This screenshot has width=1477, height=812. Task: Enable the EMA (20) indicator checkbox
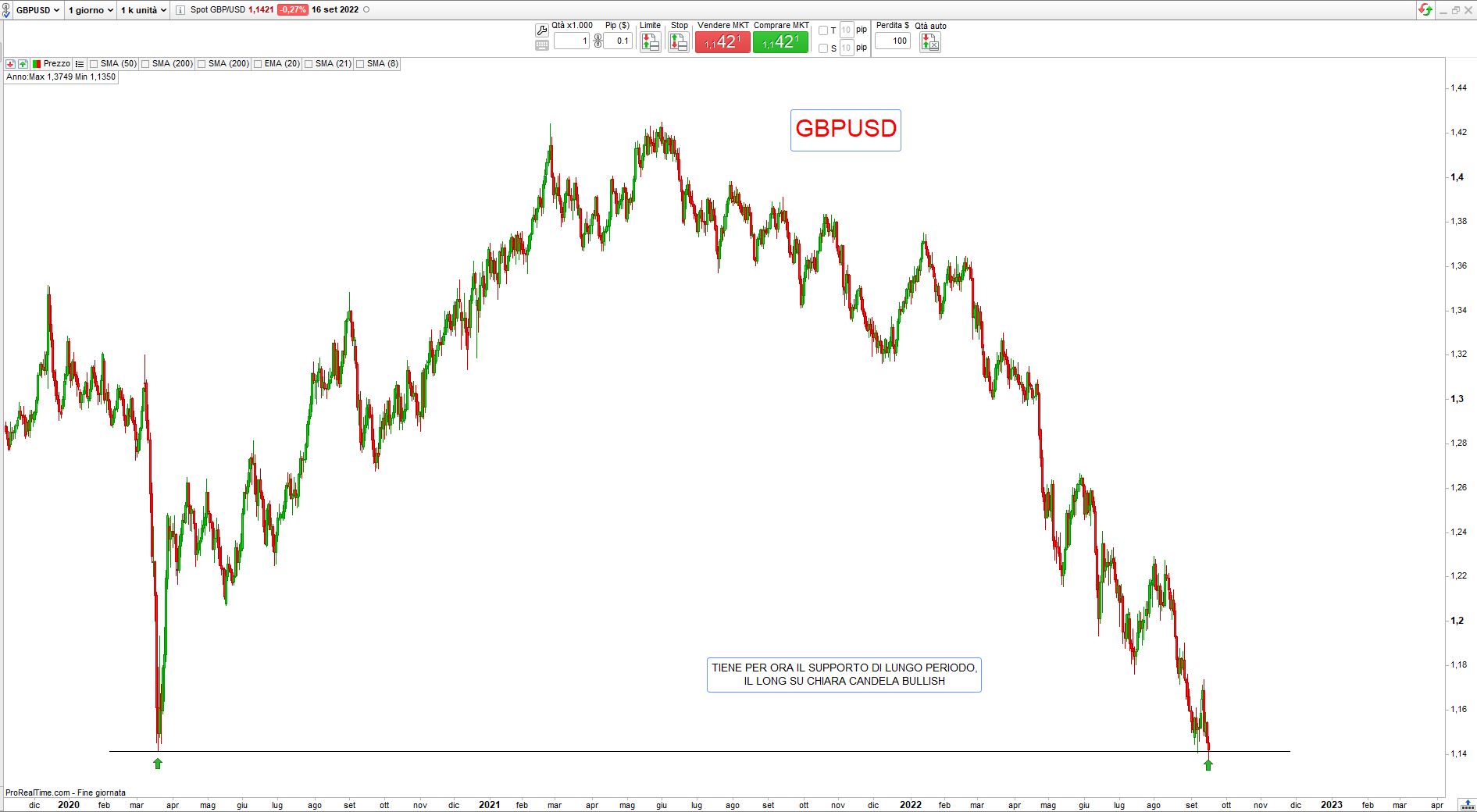coord(258,64)
